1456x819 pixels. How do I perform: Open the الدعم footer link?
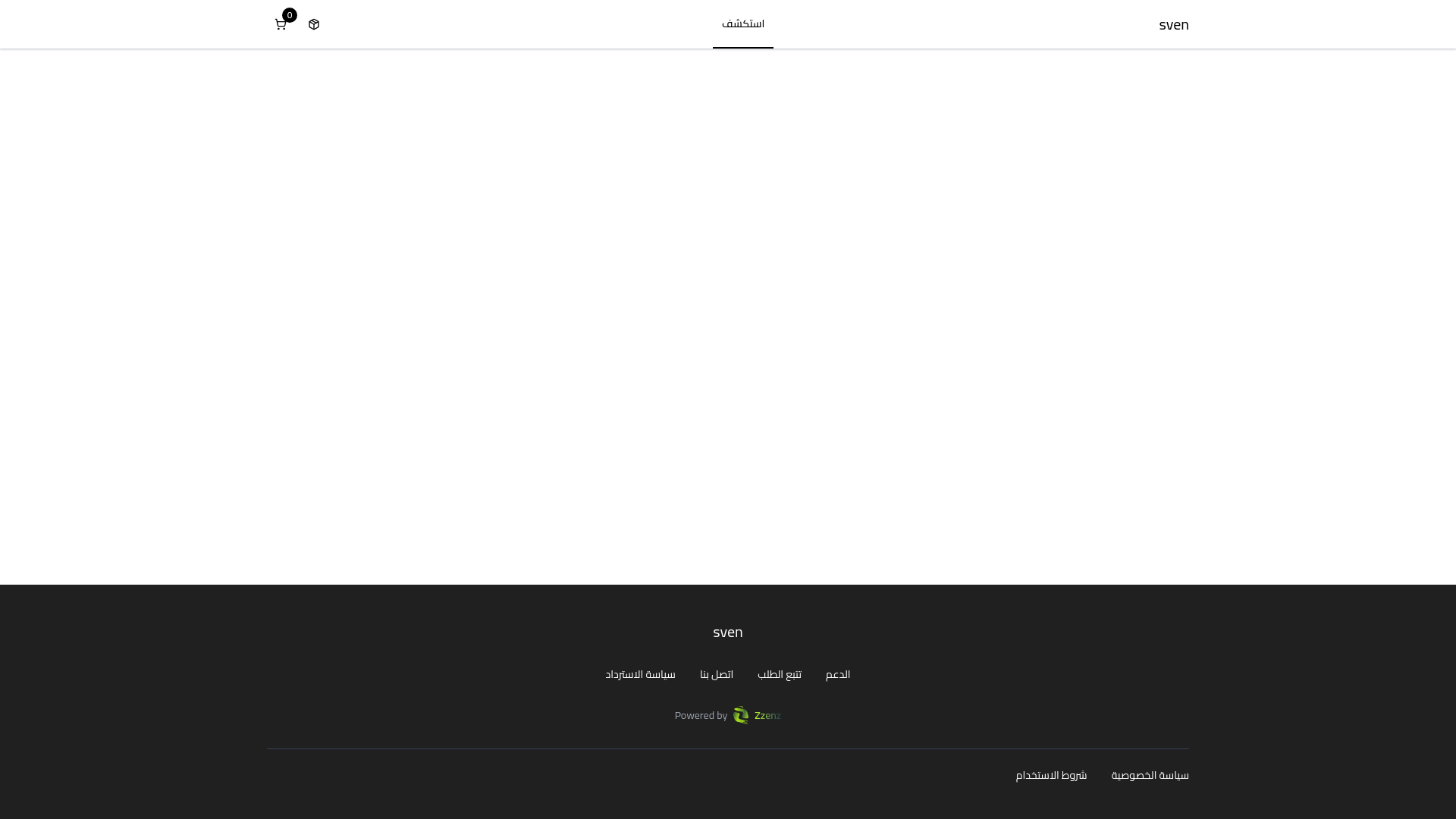(838, 675)
